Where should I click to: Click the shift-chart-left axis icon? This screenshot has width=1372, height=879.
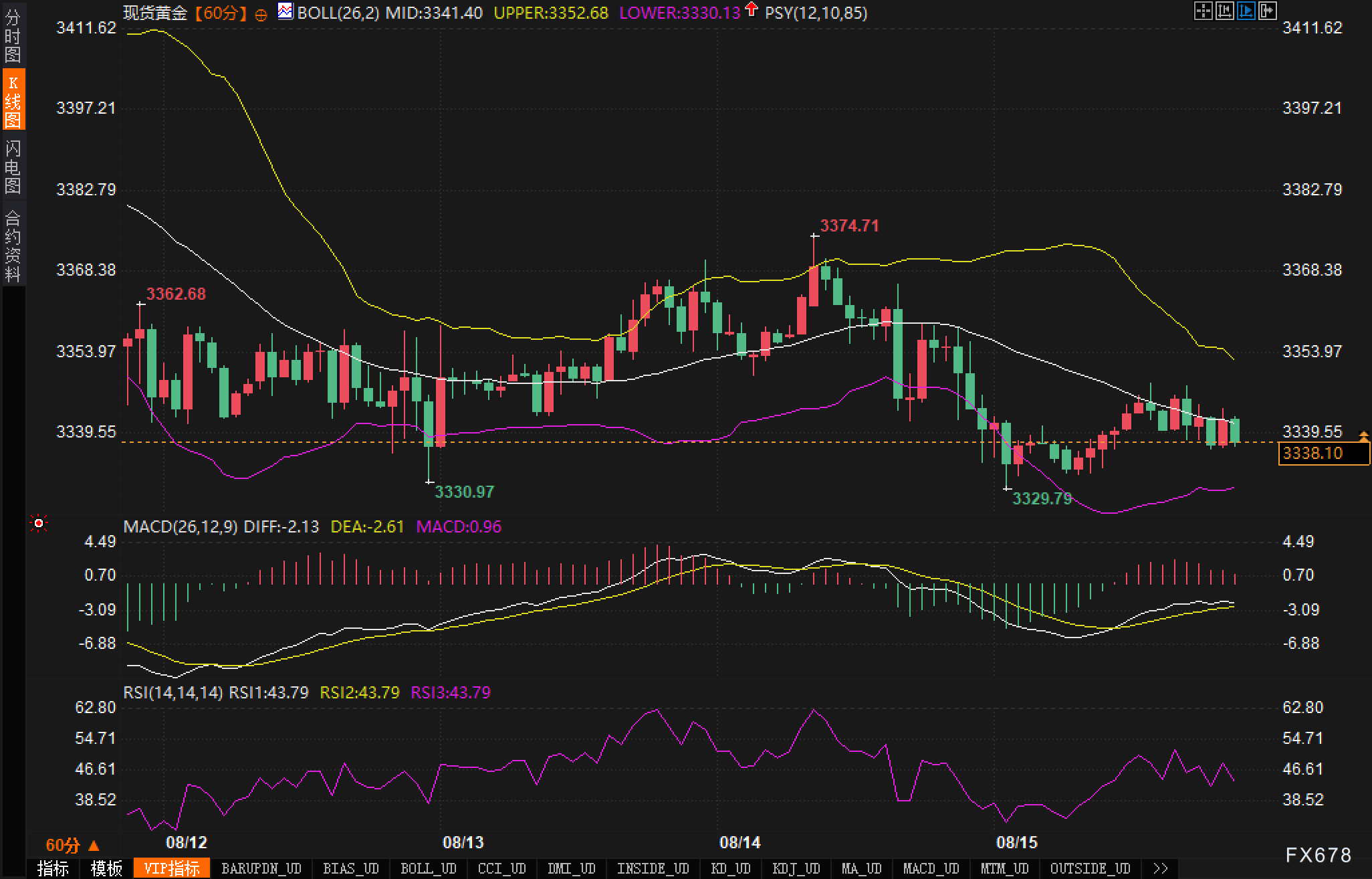coord(1224,11)
